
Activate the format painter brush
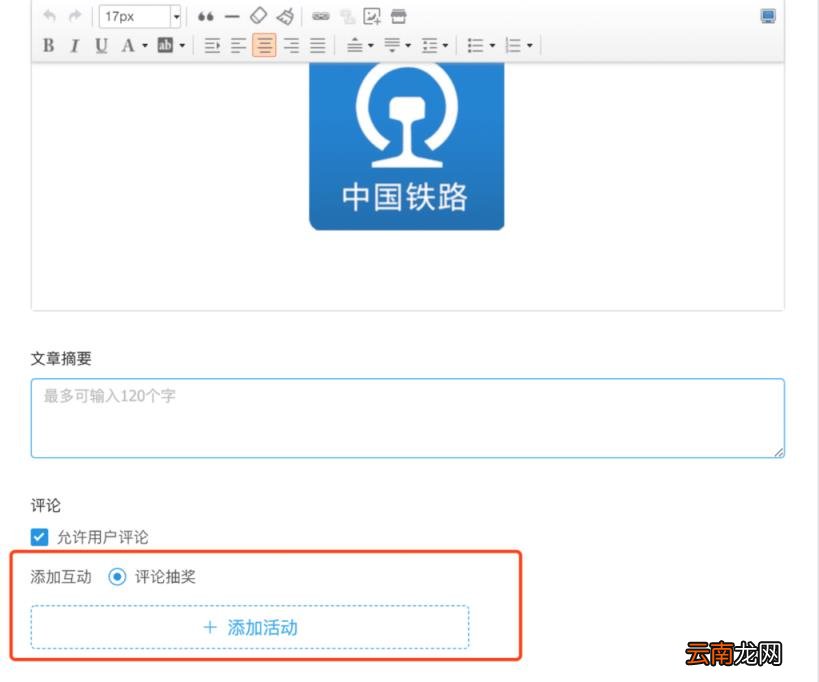coord(285,16)
